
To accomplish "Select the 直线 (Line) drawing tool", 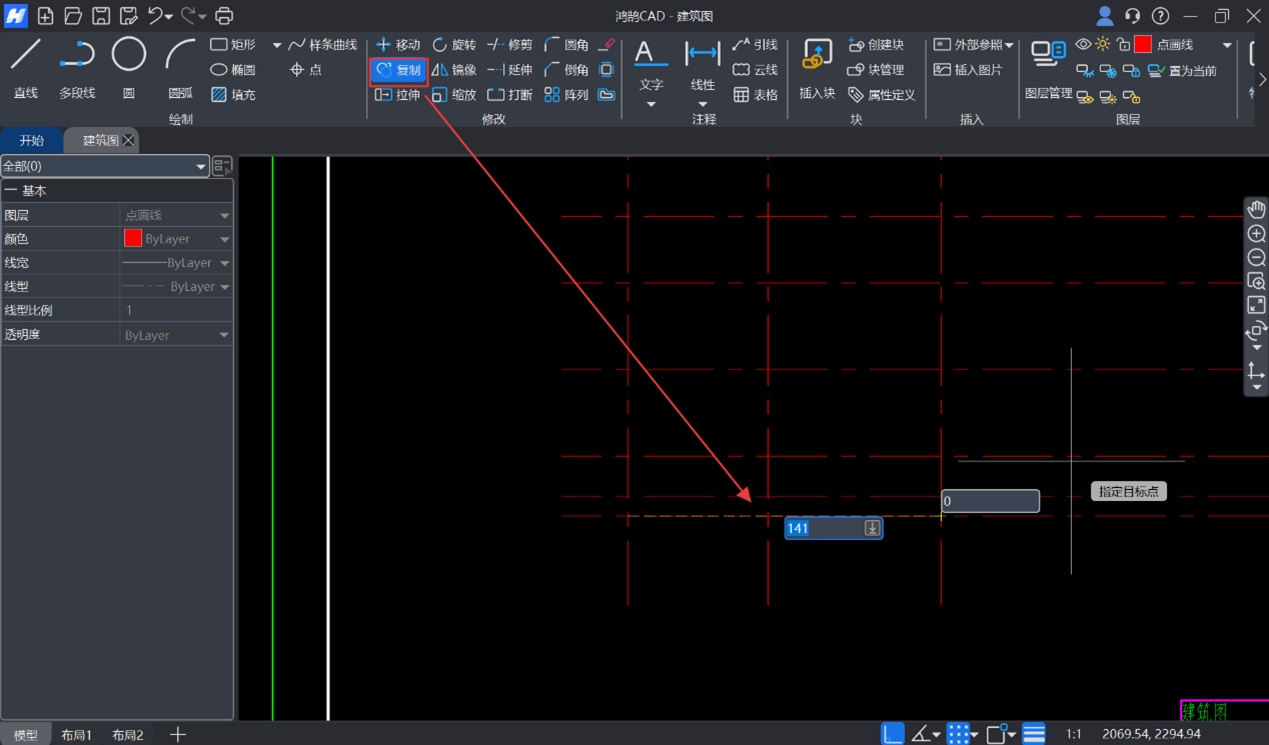I will (26, 66).
